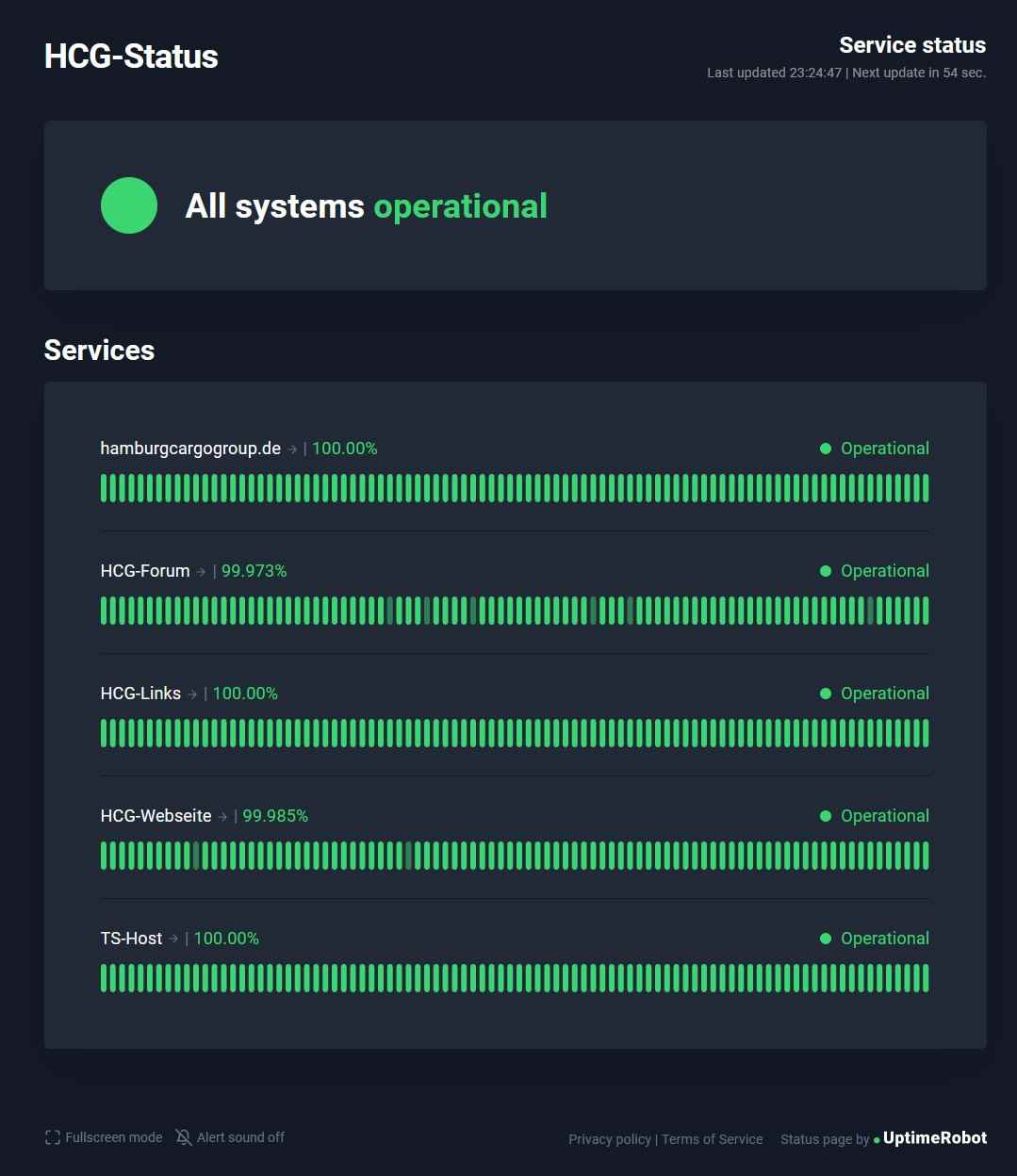The width and height of the screenshot is (1017, 1176).
Task: Click the Service status heading
Action: point(912,45)
